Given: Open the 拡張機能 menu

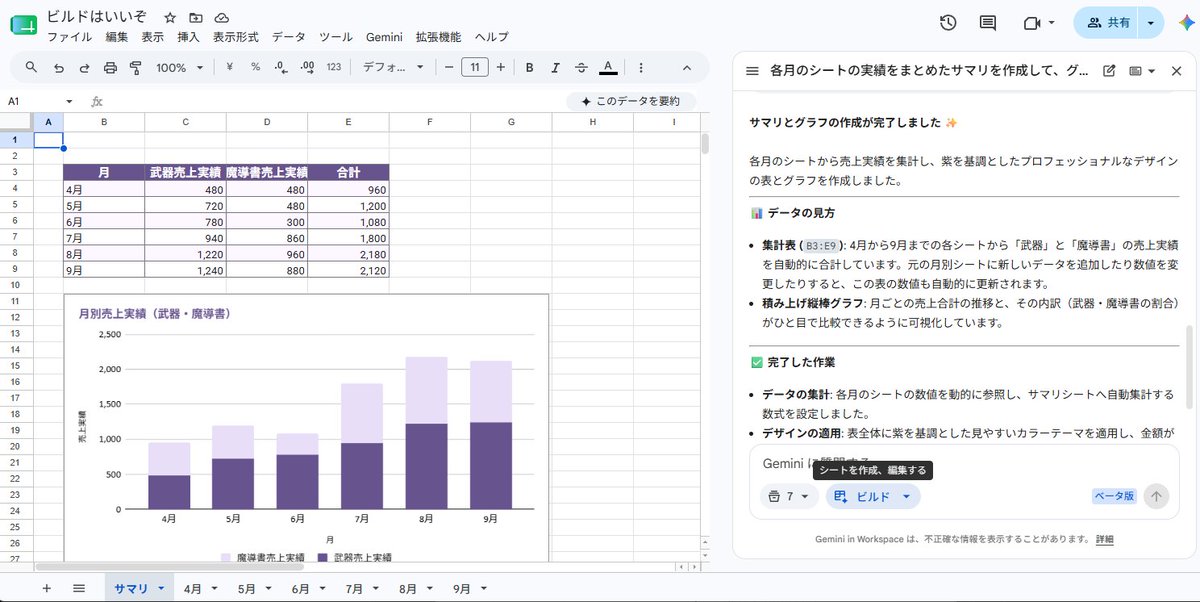Looking at the screenshot, I should coord(438,37).
